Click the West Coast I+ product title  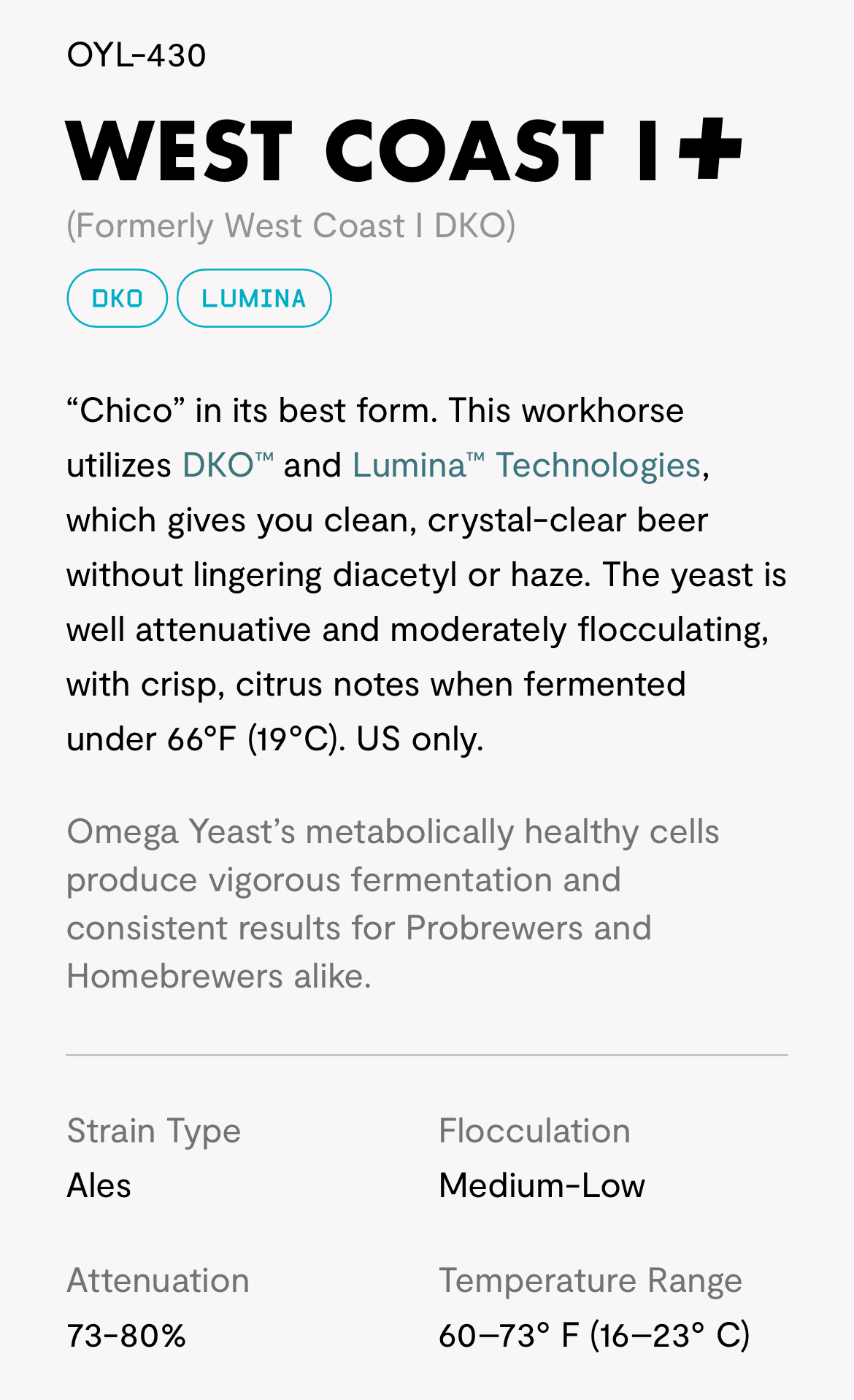[404, 151]
